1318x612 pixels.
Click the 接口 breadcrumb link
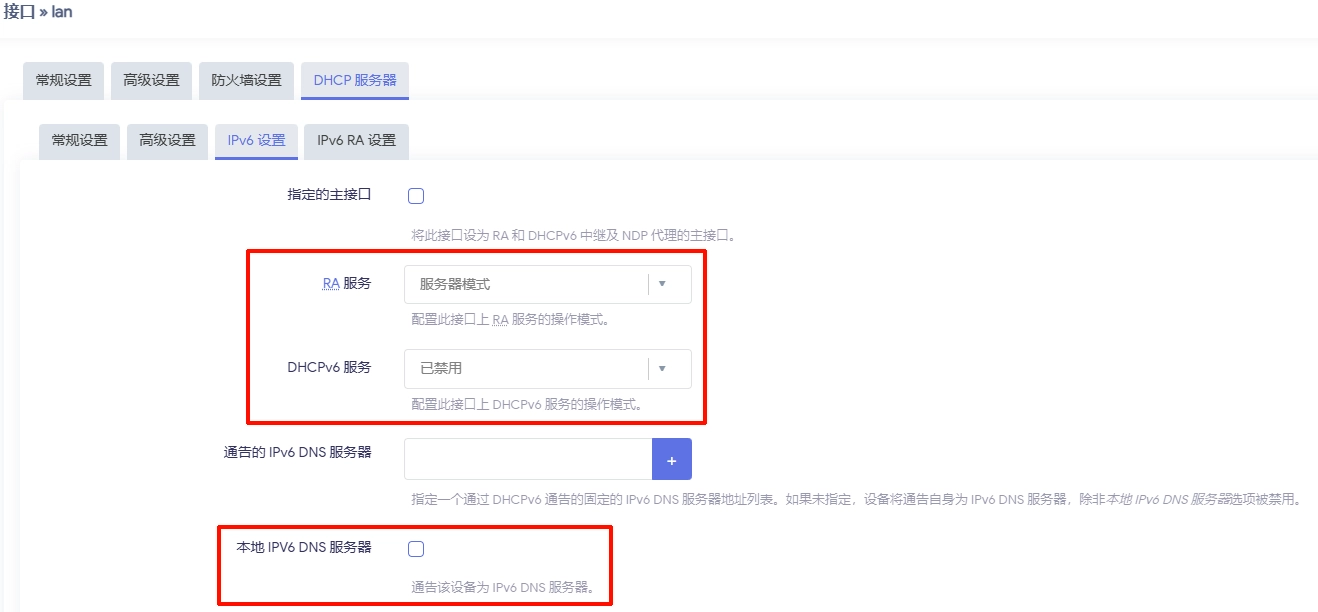pyautogui.click(x=17, y=11)
